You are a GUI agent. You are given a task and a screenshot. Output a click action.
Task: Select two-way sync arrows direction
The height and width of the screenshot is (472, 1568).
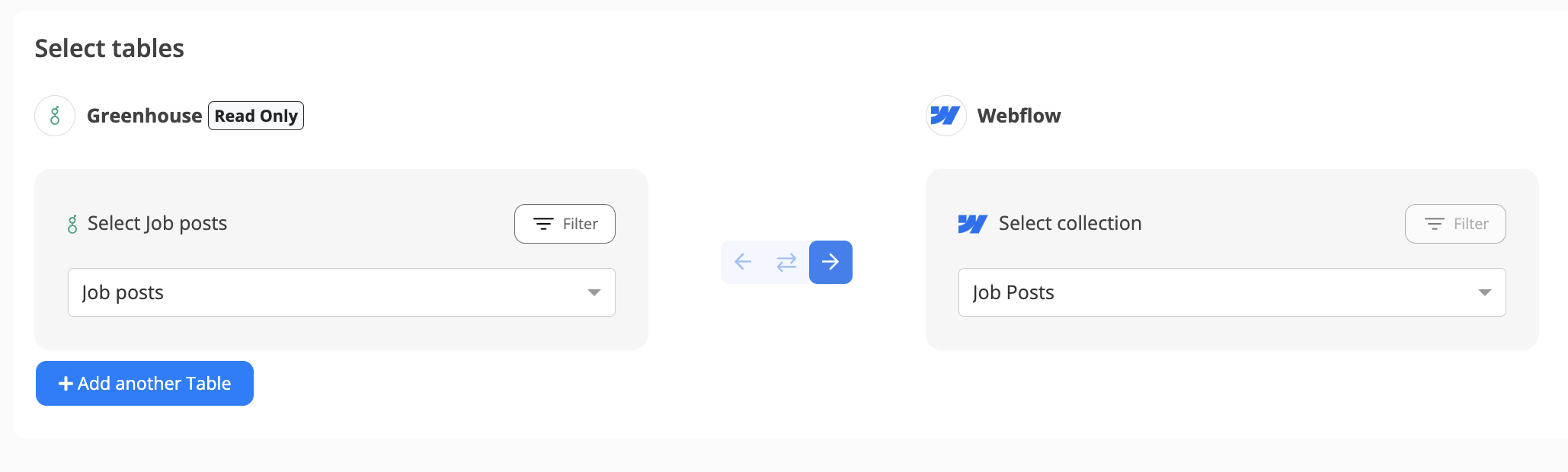coord(786,262)
